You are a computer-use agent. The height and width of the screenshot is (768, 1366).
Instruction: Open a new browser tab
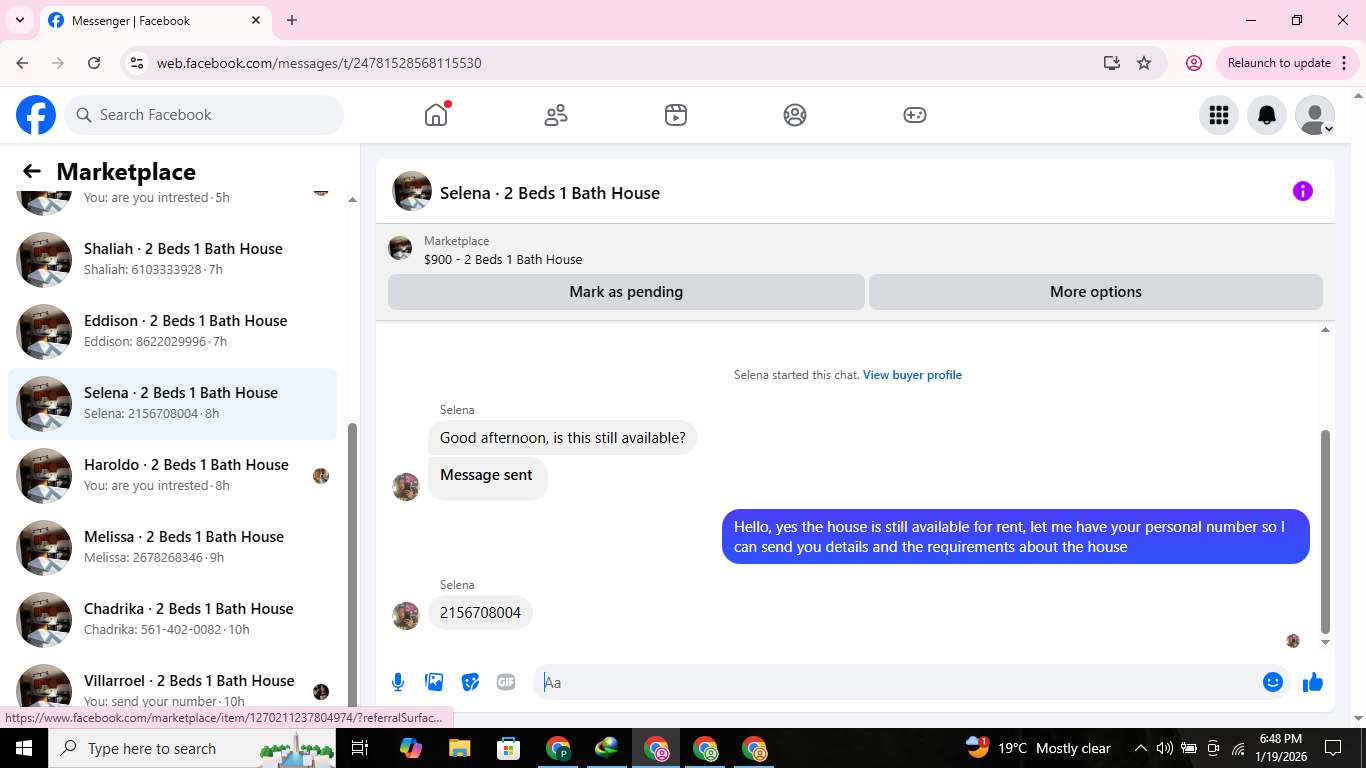(292, 20)
